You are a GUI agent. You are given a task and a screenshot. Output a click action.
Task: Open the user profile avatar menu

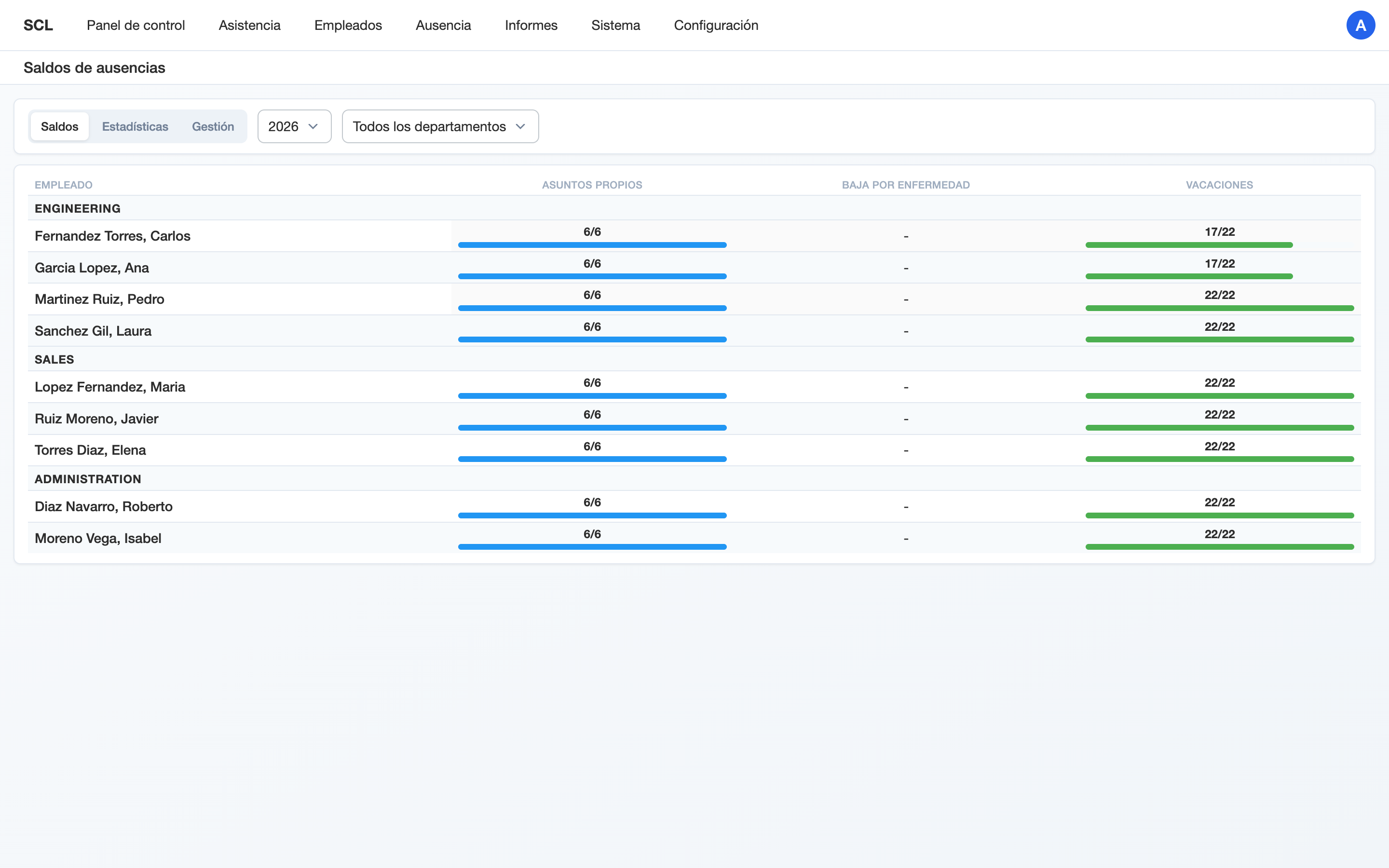coord(1361,25)
